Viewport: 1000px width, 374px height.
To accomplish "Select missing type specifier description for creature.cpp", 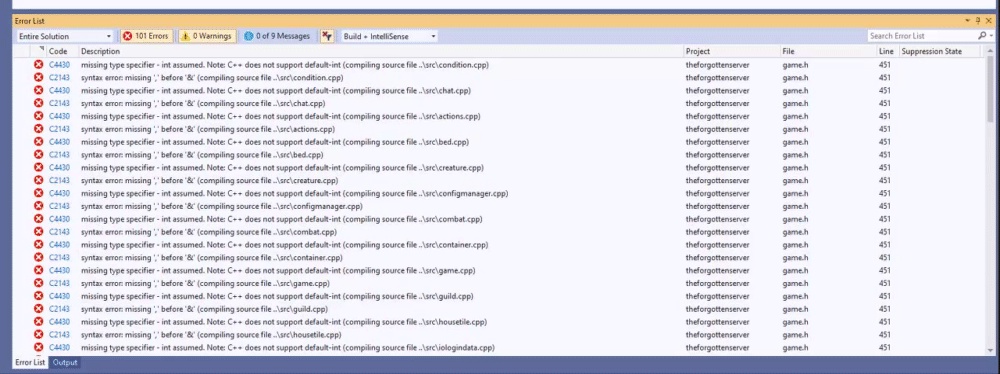I will pos(283,168).
